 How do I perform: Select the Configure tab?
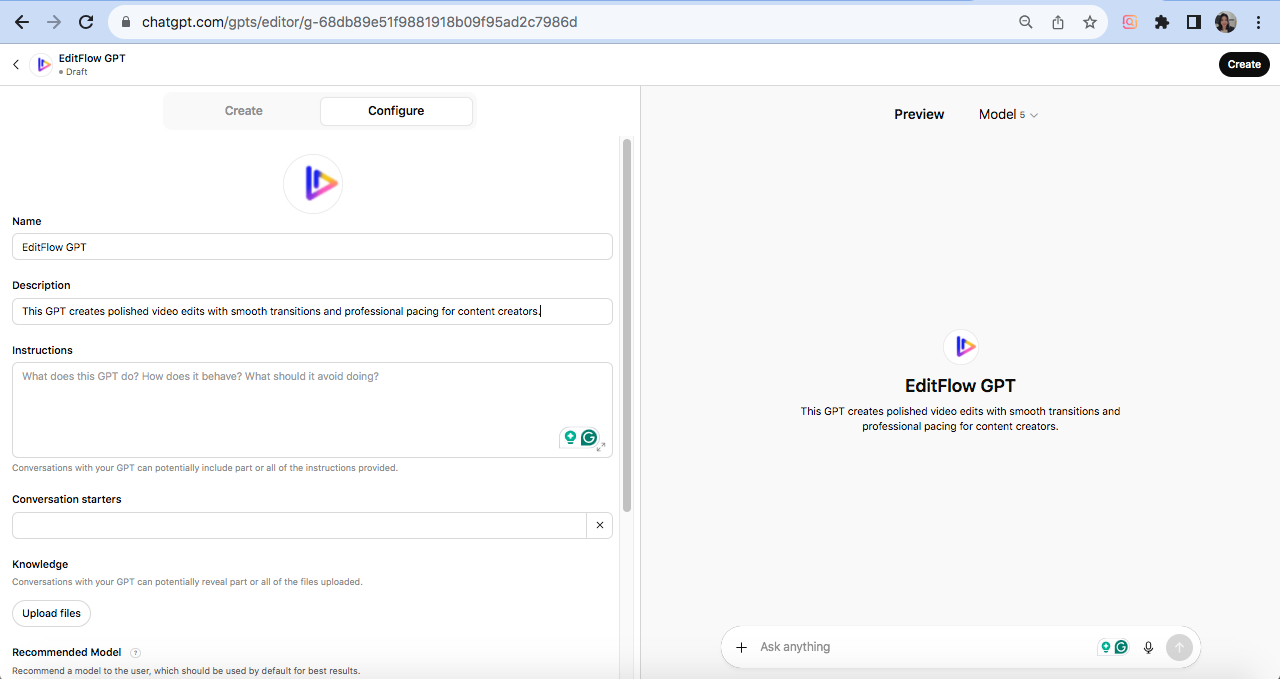(x=396, y=111)
